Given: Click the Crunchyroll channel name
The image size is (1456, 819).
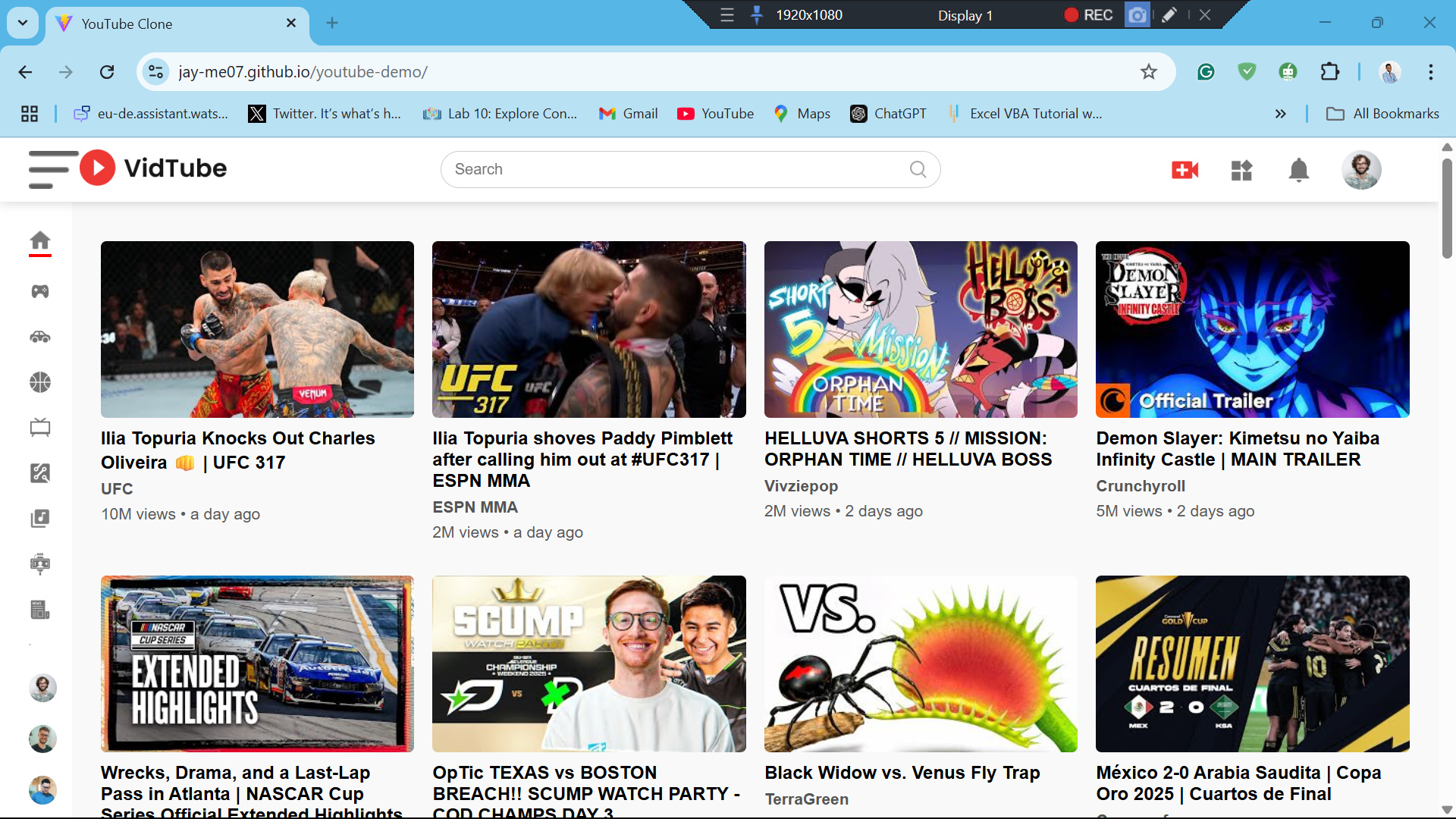Looking at the screenshot, I should click(1141, 486).
